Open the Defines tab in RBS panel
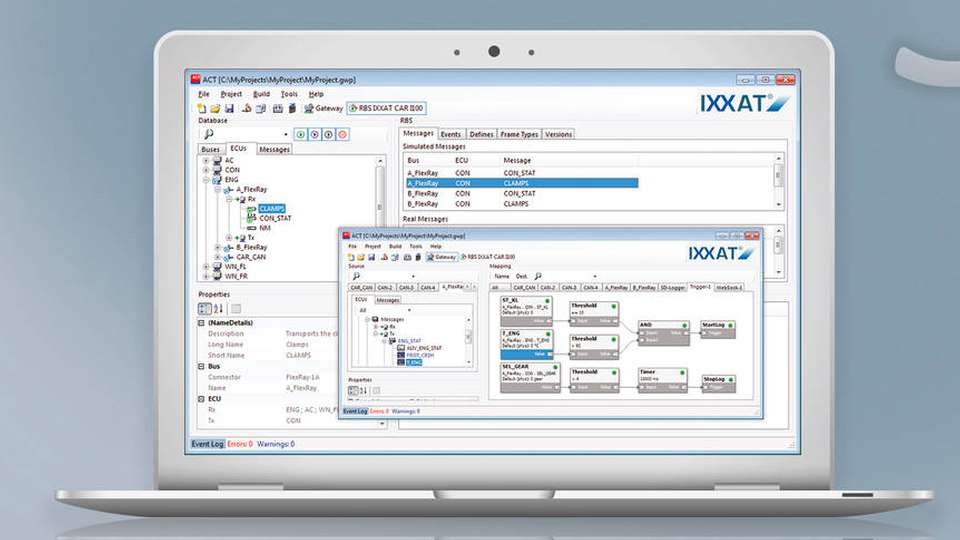 (x=481, y=134)
